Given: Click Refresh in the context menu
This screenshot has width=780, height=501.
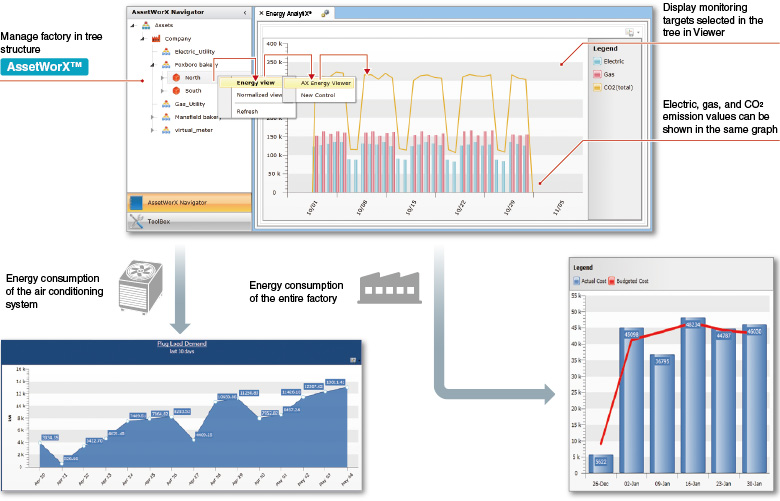Looking at the screenshot, I should pyautogui.click(x=247, y=111).
